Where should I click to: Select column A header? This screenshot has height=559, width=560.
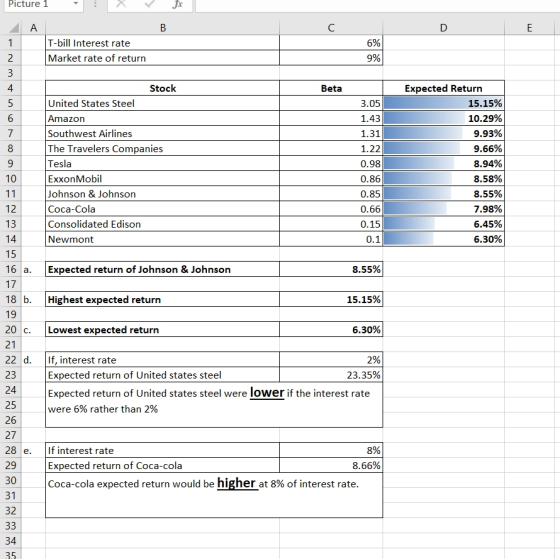34,28
